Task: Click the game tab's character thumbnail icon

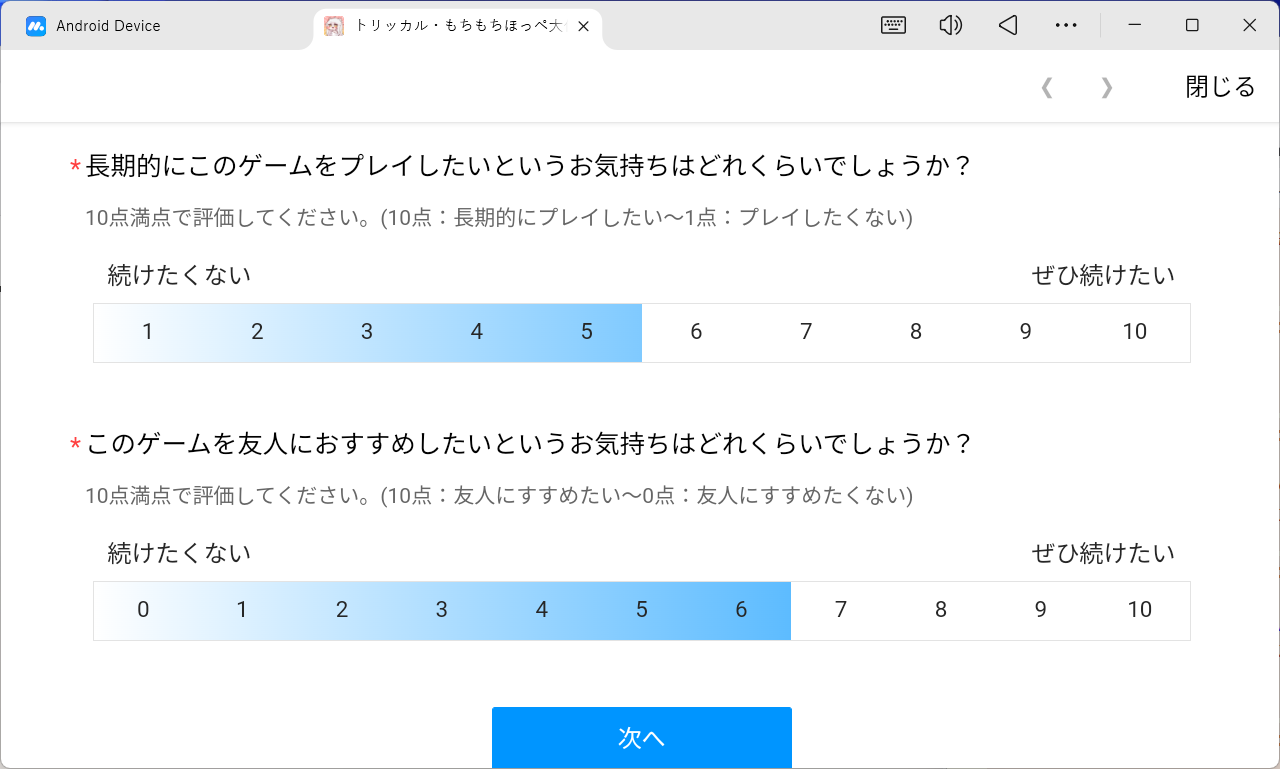Action: pyautogui.click(x=335, y=26)
